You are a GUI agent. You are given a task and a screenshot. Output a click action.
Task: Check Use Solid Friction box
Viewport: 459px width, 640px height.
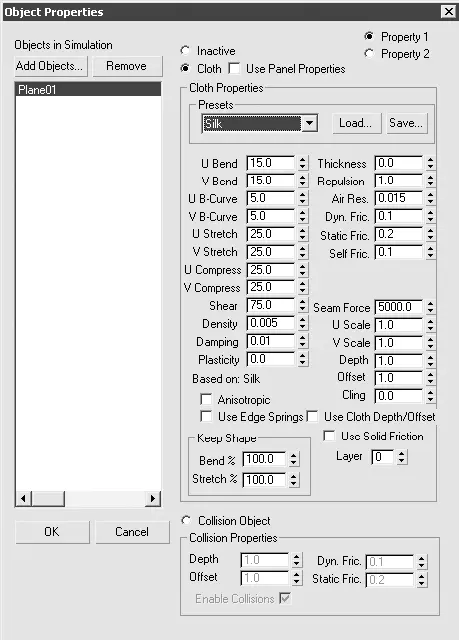tap(329, 436)
